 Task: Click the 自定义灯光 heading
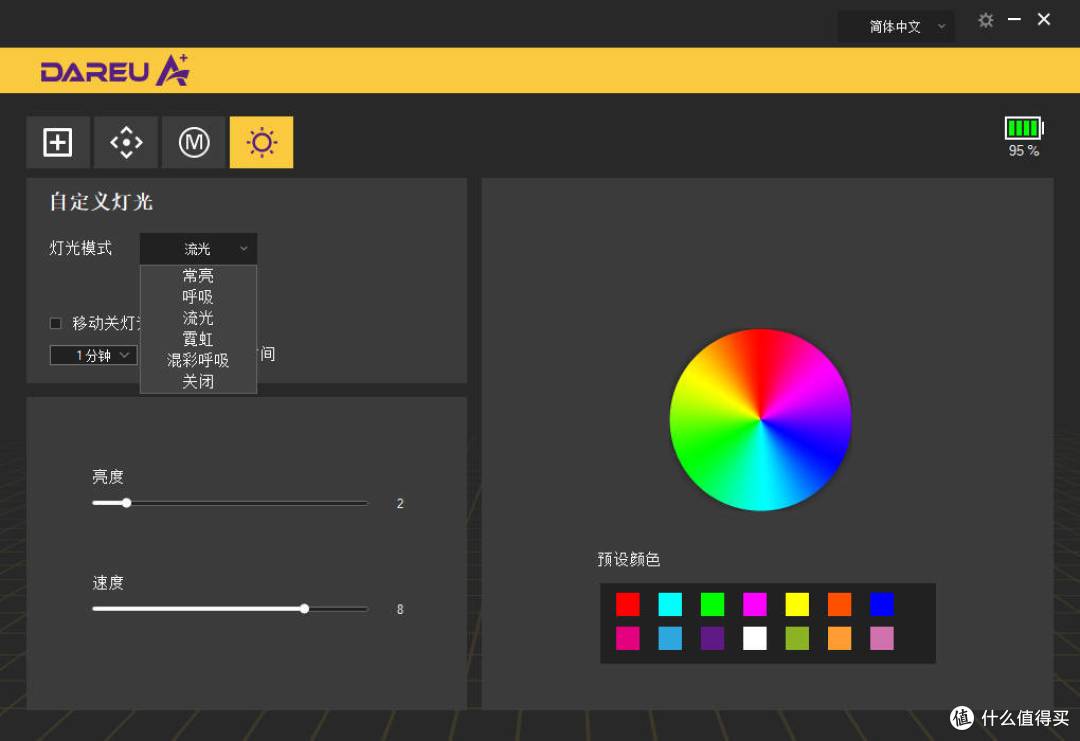pos(101,202)
